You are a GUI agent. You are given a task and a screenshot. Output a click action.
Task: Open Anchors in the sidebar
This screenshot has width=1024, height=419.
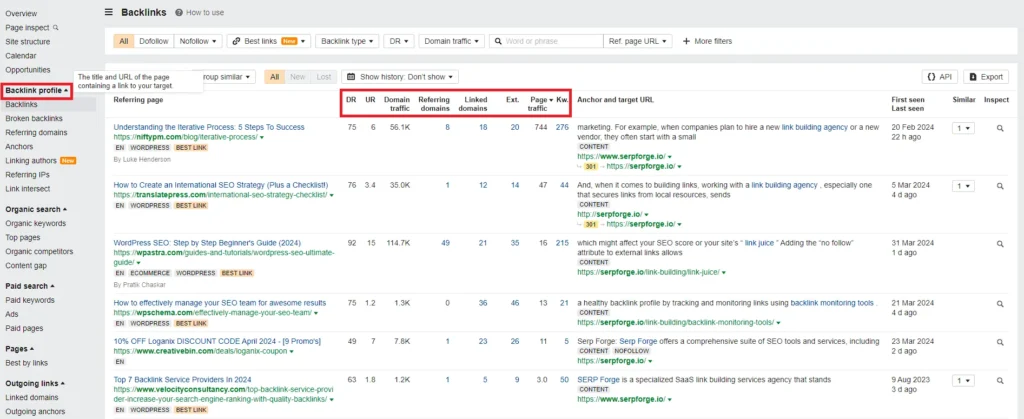point(19,147)
